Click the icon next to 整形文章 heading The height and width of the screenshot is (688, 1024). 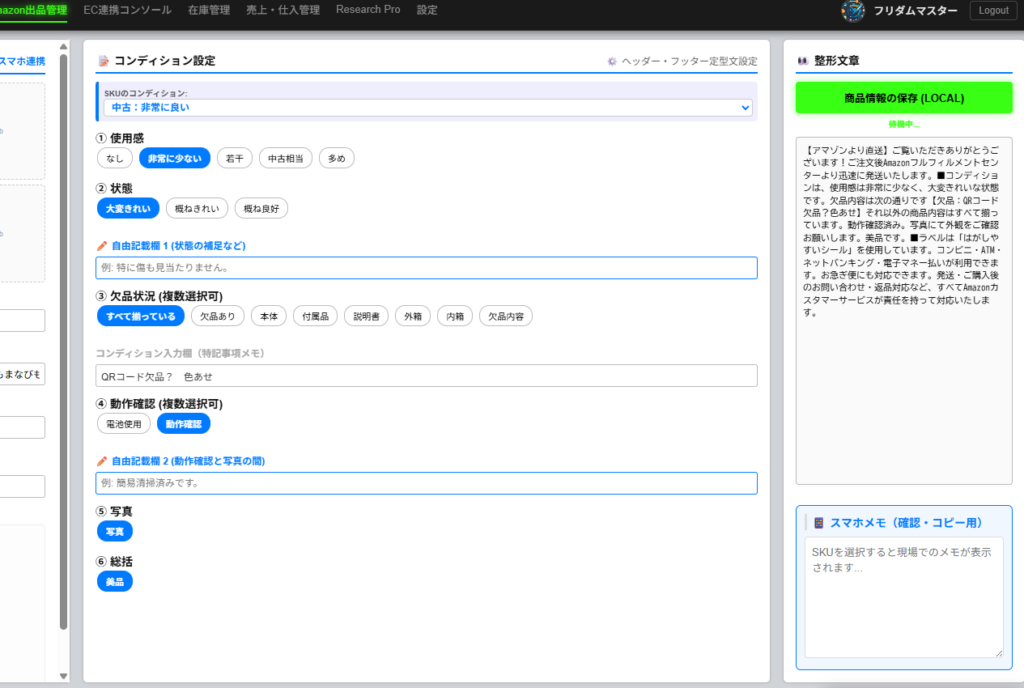(803, 61)
